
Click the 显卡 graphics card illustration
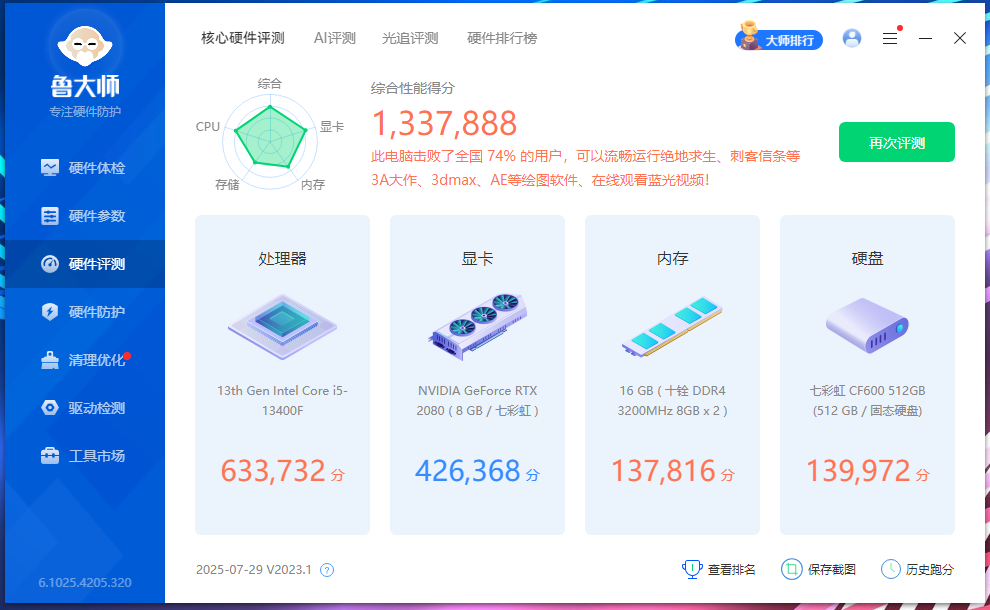click(x=477, y=327)
